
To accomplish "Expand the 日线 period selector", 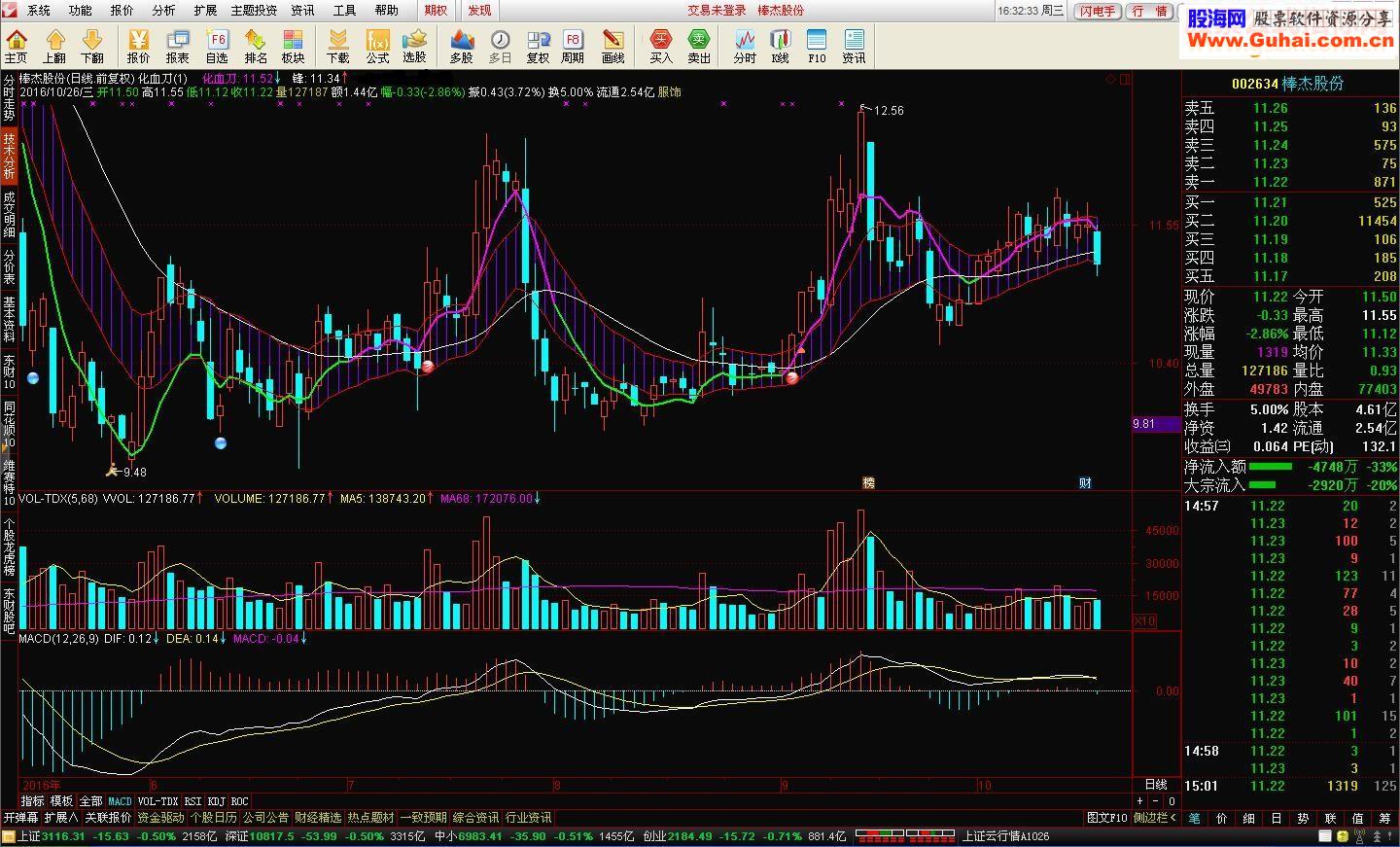I will [1156, 785].
